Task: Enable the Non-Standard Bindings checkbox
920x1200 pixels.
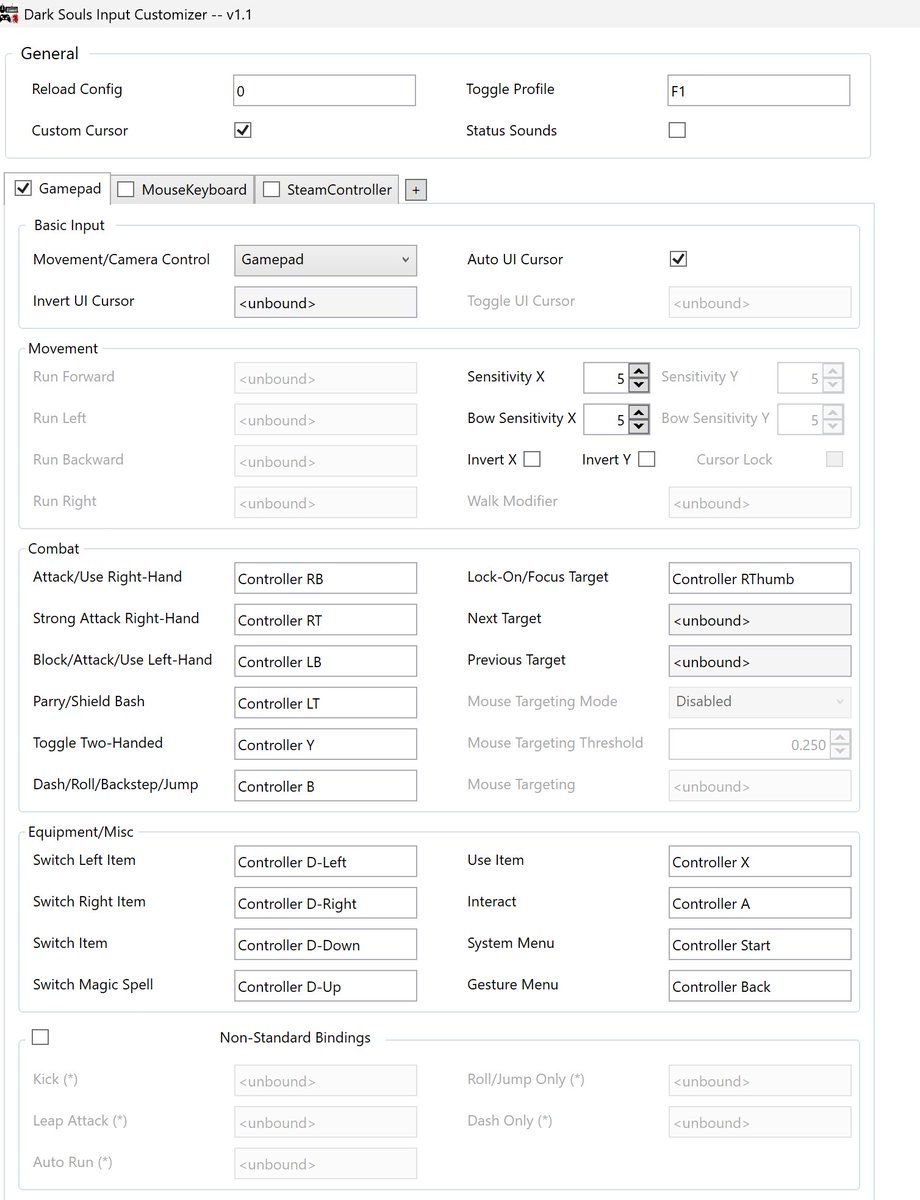Action: (x=40, y=1037)
